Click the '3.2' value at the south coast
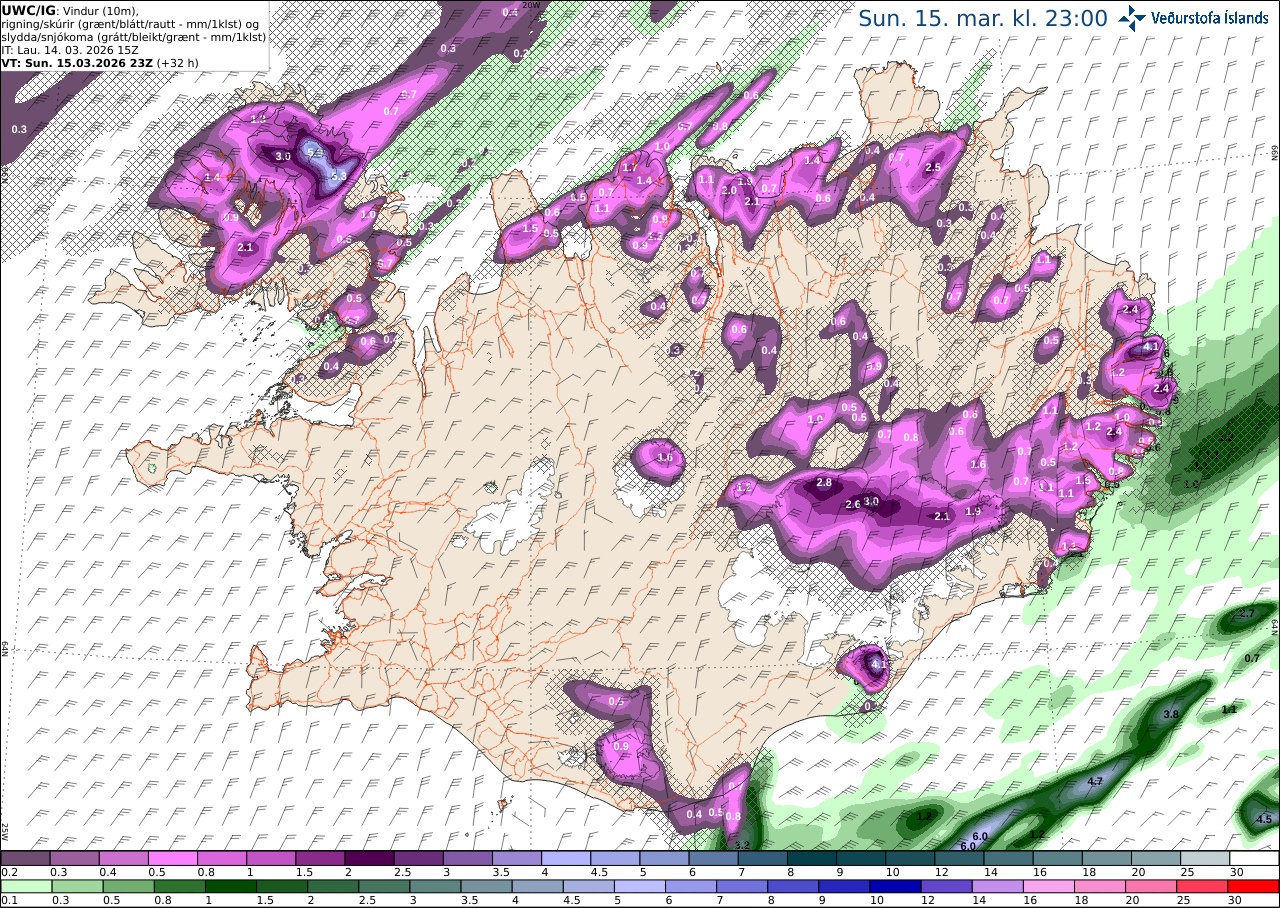The height and width of the screenshot is (908, 1280). pos(742,846)
